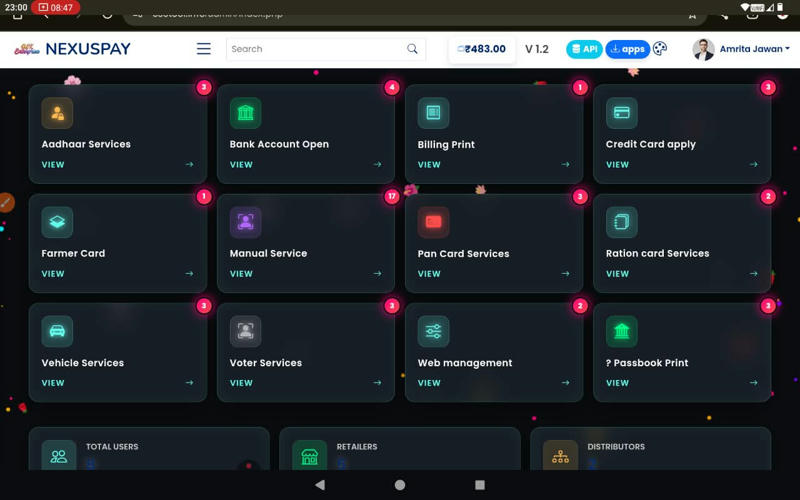This screenshot has width=800, height=500.
Task: Open the Amrita Jawan user dropdown
Action: [x=755, y=49]
